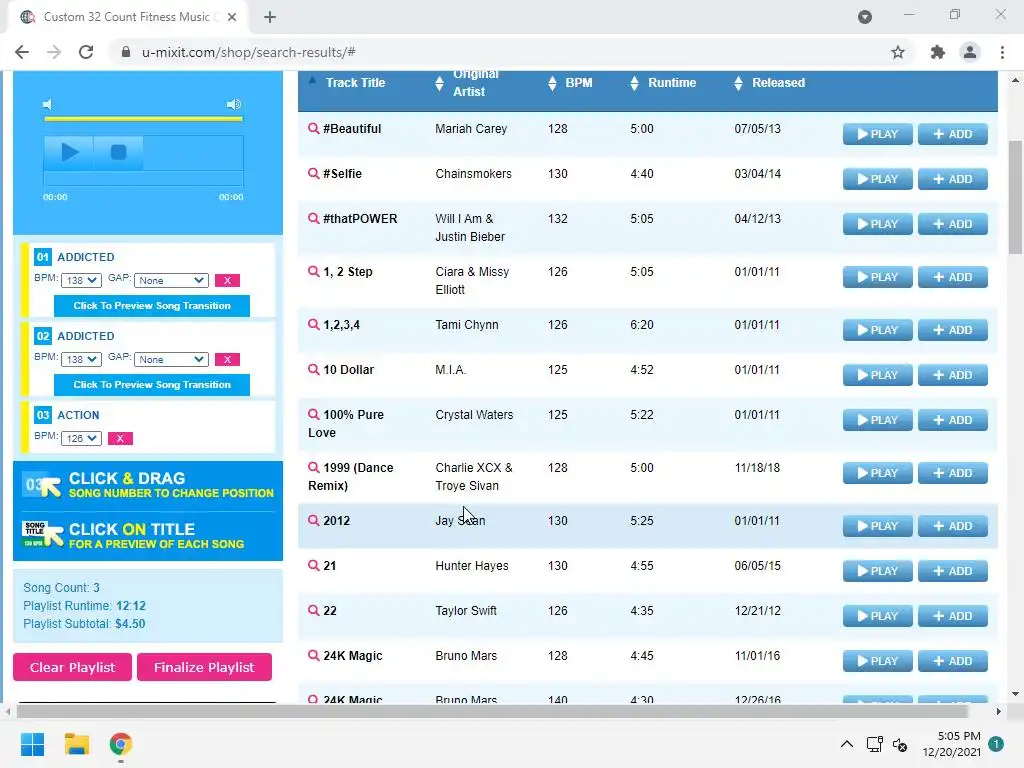Play the #thatPOWER track

[x=877, y=224]
